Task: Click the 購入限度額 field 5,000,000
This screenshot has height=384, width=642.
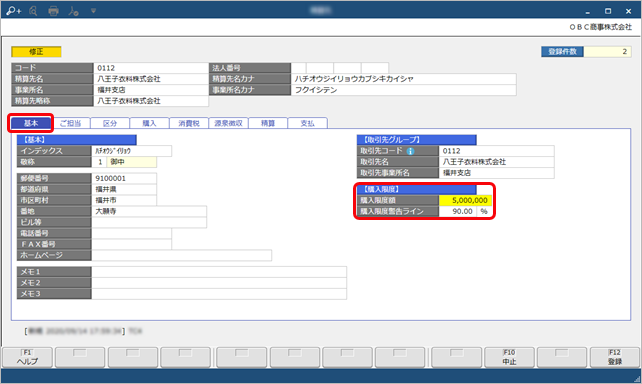Action: point(466,201)
